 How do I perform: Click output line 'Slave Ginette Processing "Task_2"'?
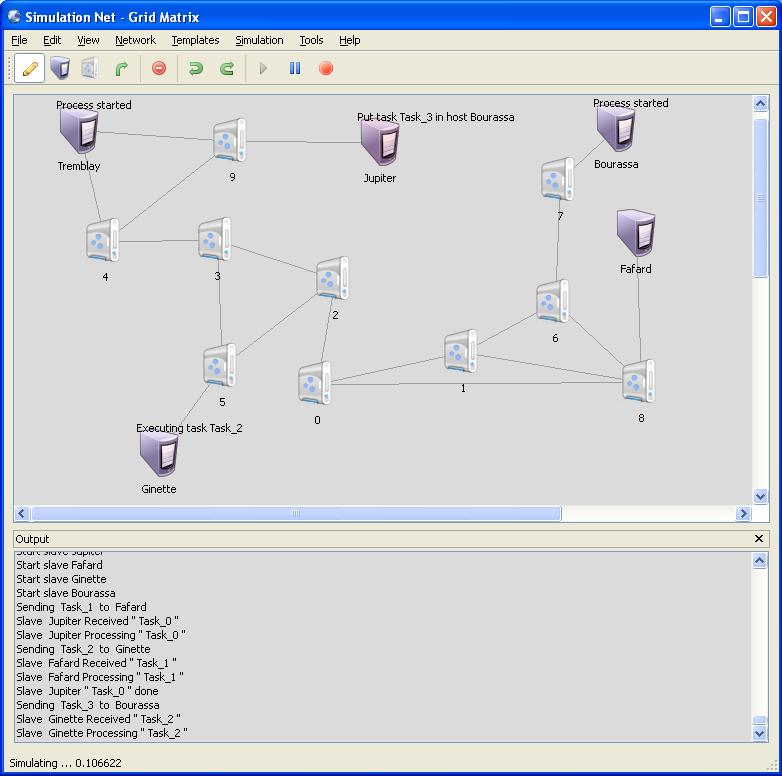[x=102, y=733]
